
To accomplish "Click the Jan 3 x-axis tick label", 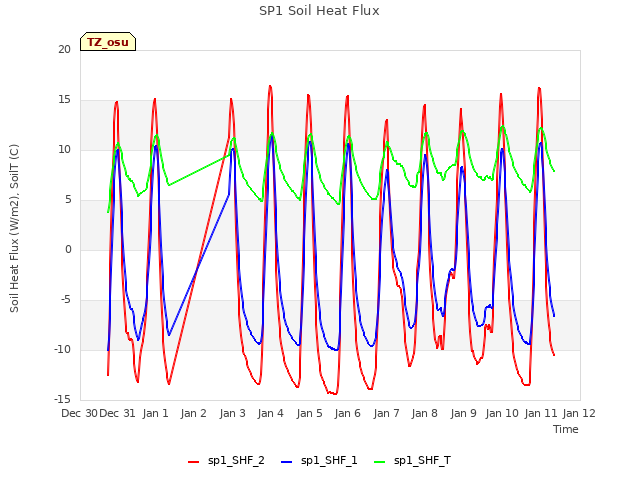I will (x=233, y=413).
